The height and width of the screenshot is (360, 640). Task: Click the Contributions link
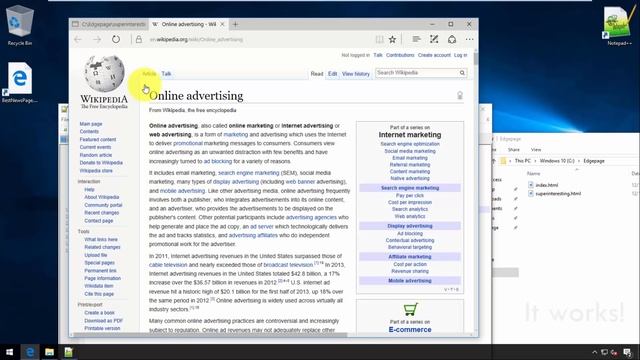click(400, 55)
